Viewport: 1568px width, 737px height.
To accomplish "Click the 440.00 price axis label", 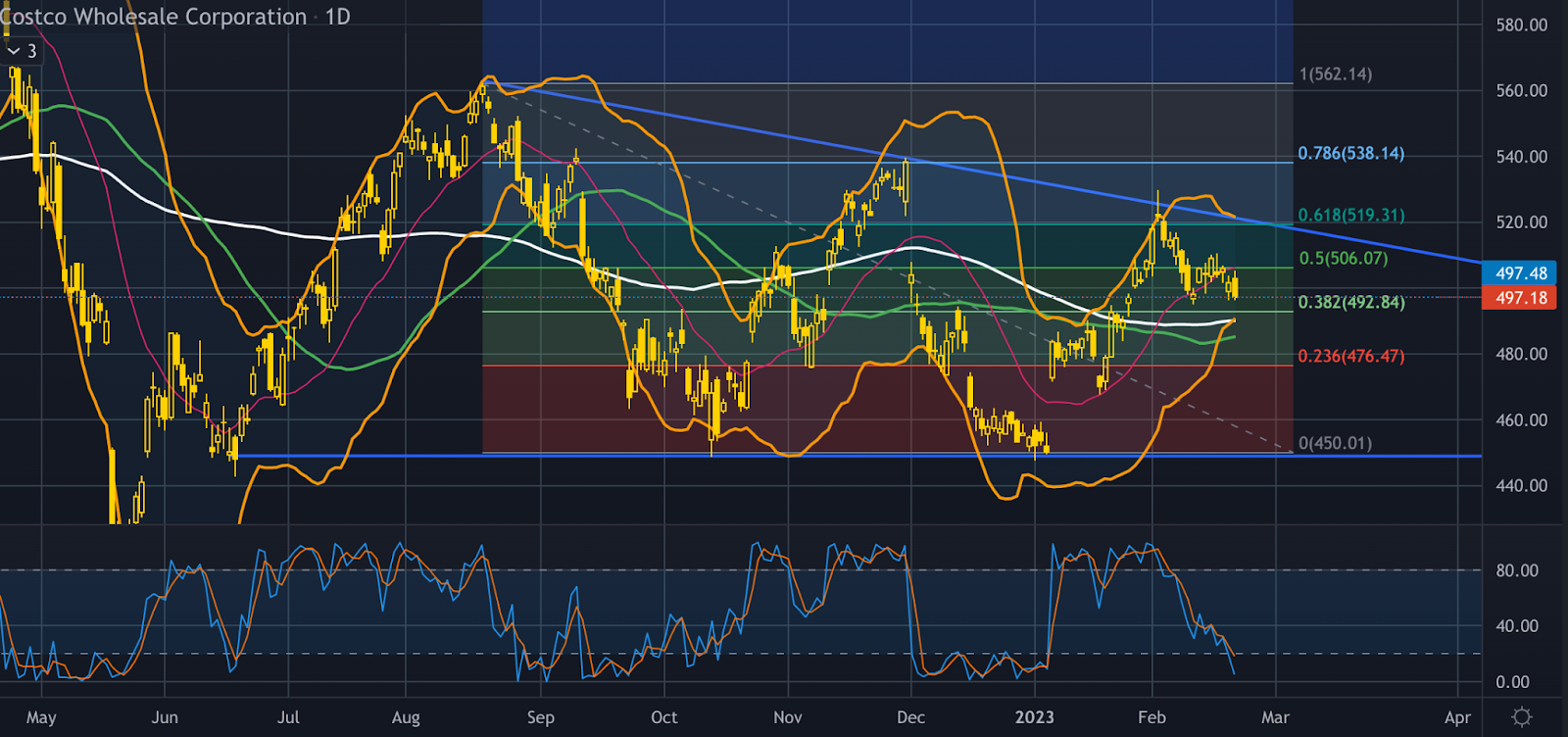I will (x=1522, y=485).
